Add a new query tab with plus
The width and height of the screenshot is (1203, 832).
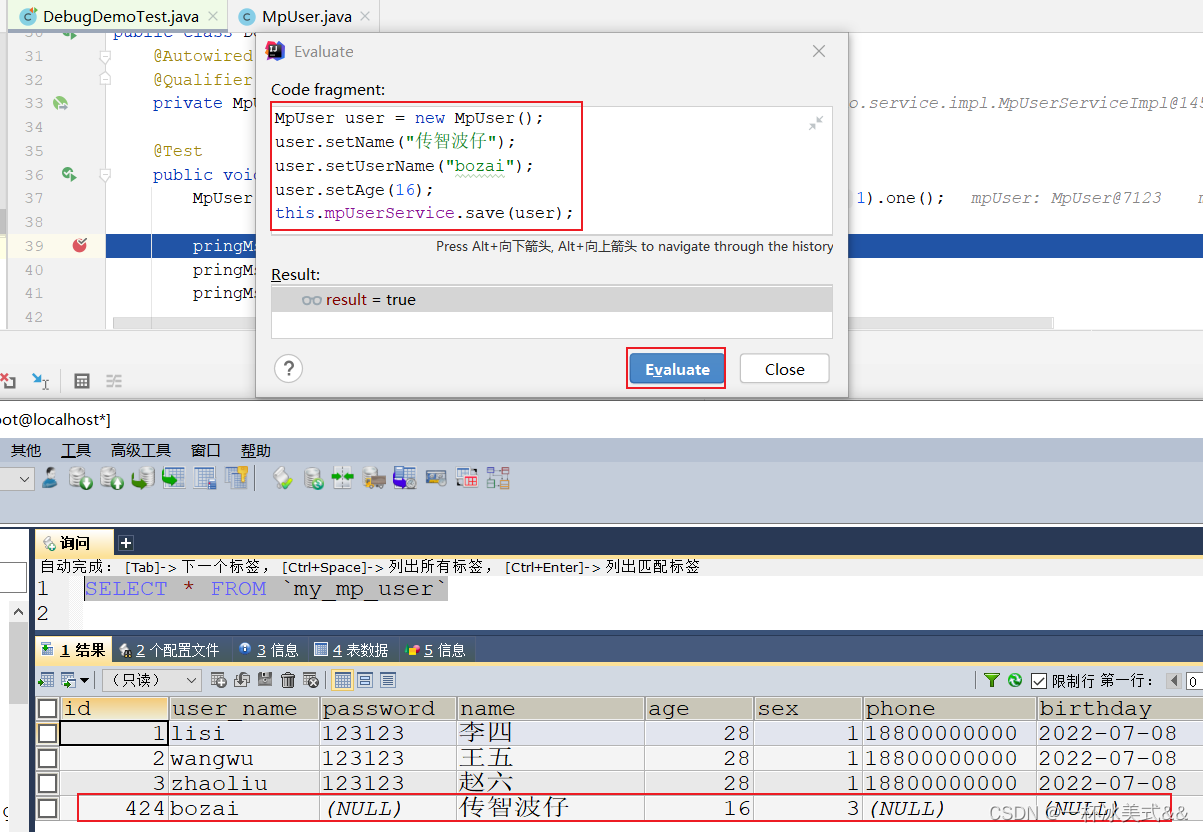(x=125, y=543)
